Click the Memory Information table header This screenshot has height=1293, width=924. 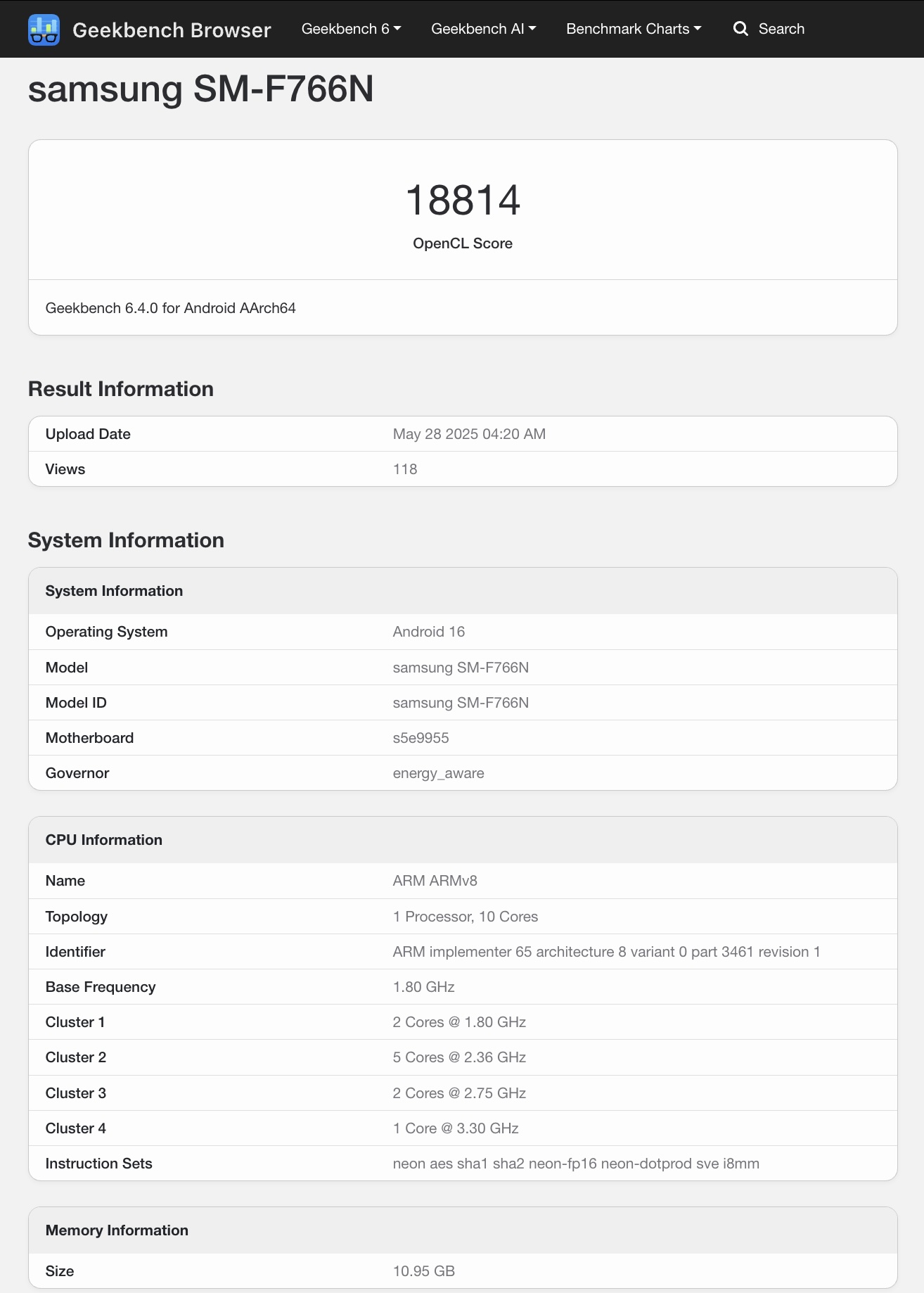click(463, 1230)
